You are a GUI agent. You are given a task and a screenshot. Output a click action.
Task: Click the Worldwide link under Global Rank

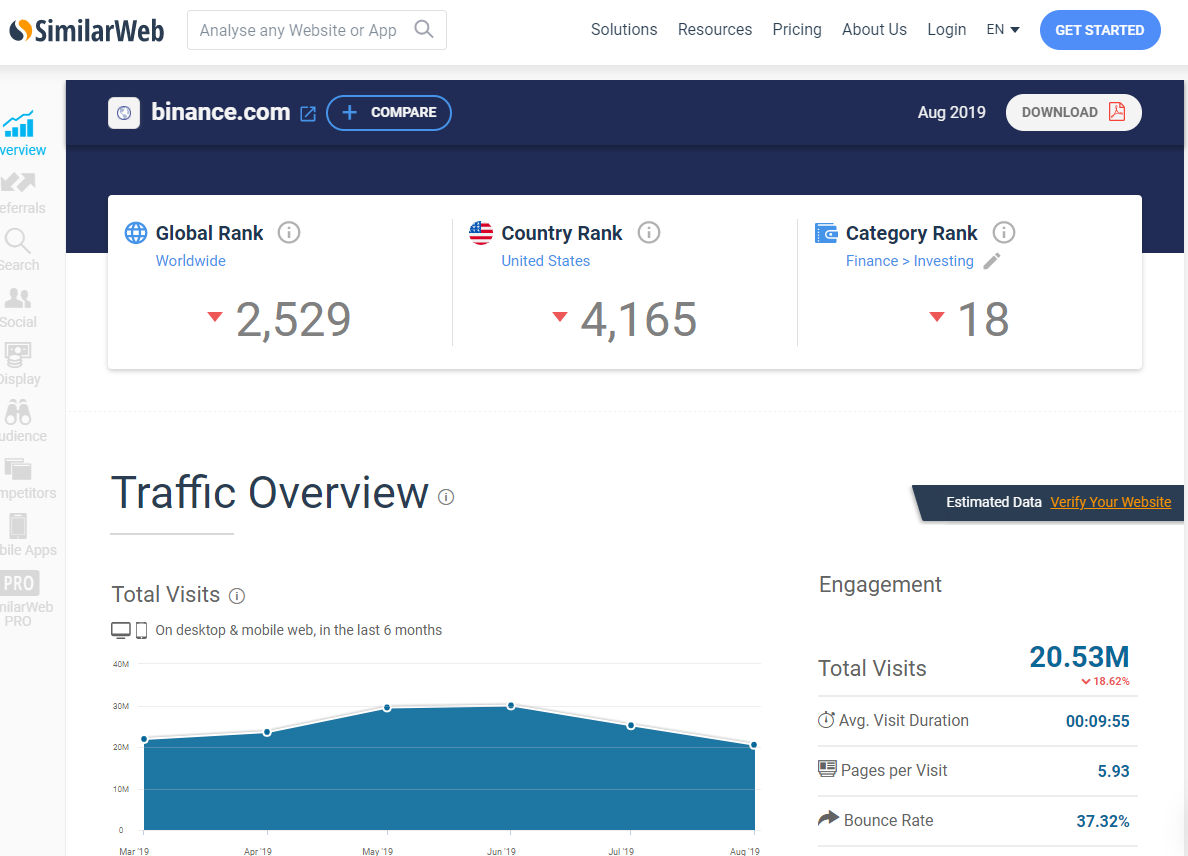(191, 261)
